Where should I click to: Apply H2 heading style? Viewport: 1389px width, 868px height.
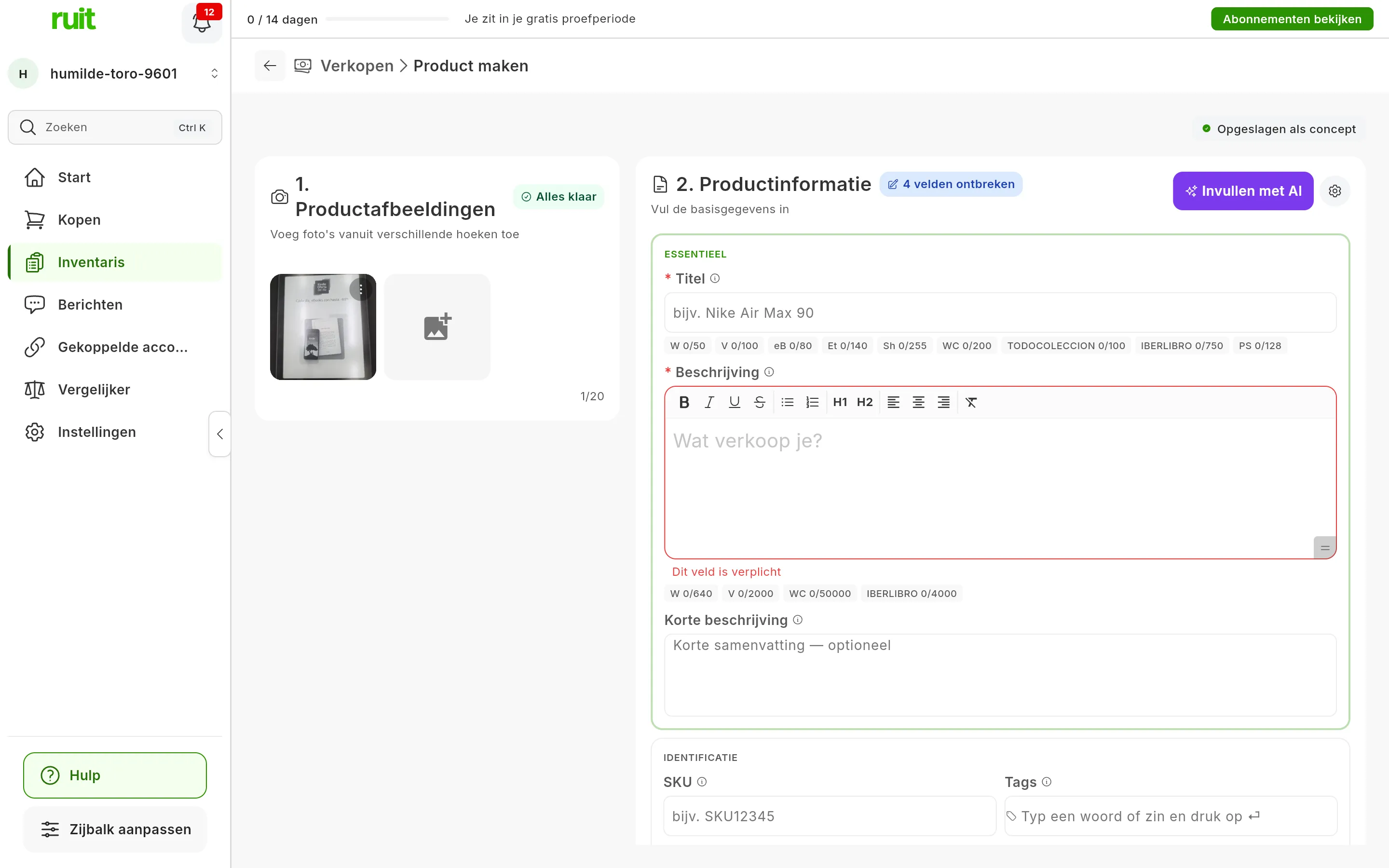tap(864, 403)
